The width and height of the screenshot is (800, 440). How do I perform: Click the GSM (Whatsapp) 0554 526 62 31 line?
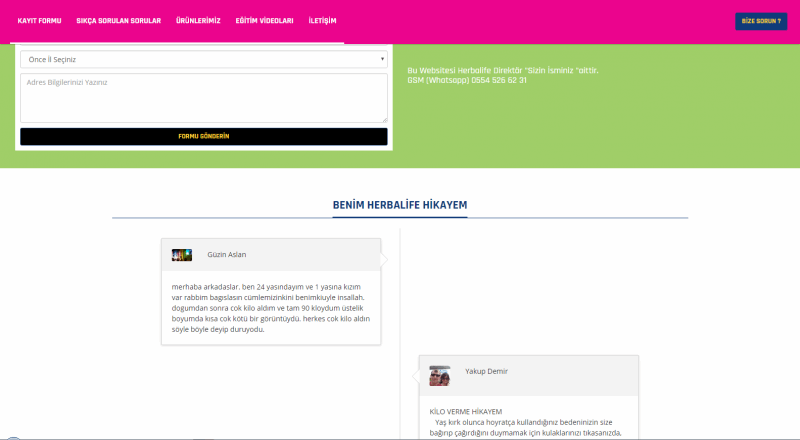click(467, 80)
